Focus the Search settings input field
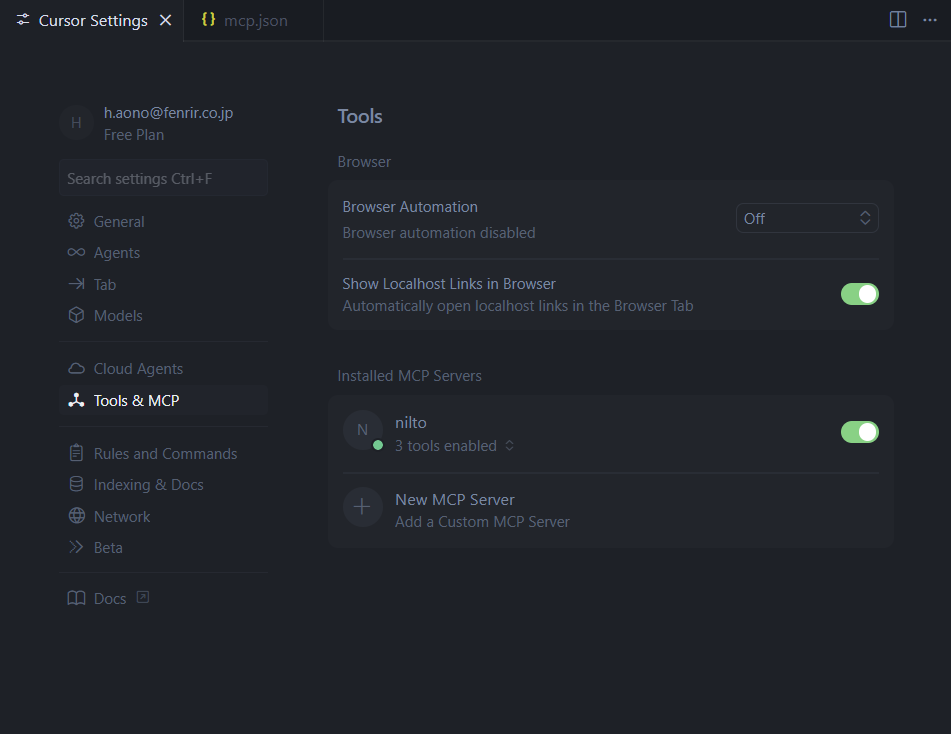The image size is (951, 734). (x=163, y=178)
